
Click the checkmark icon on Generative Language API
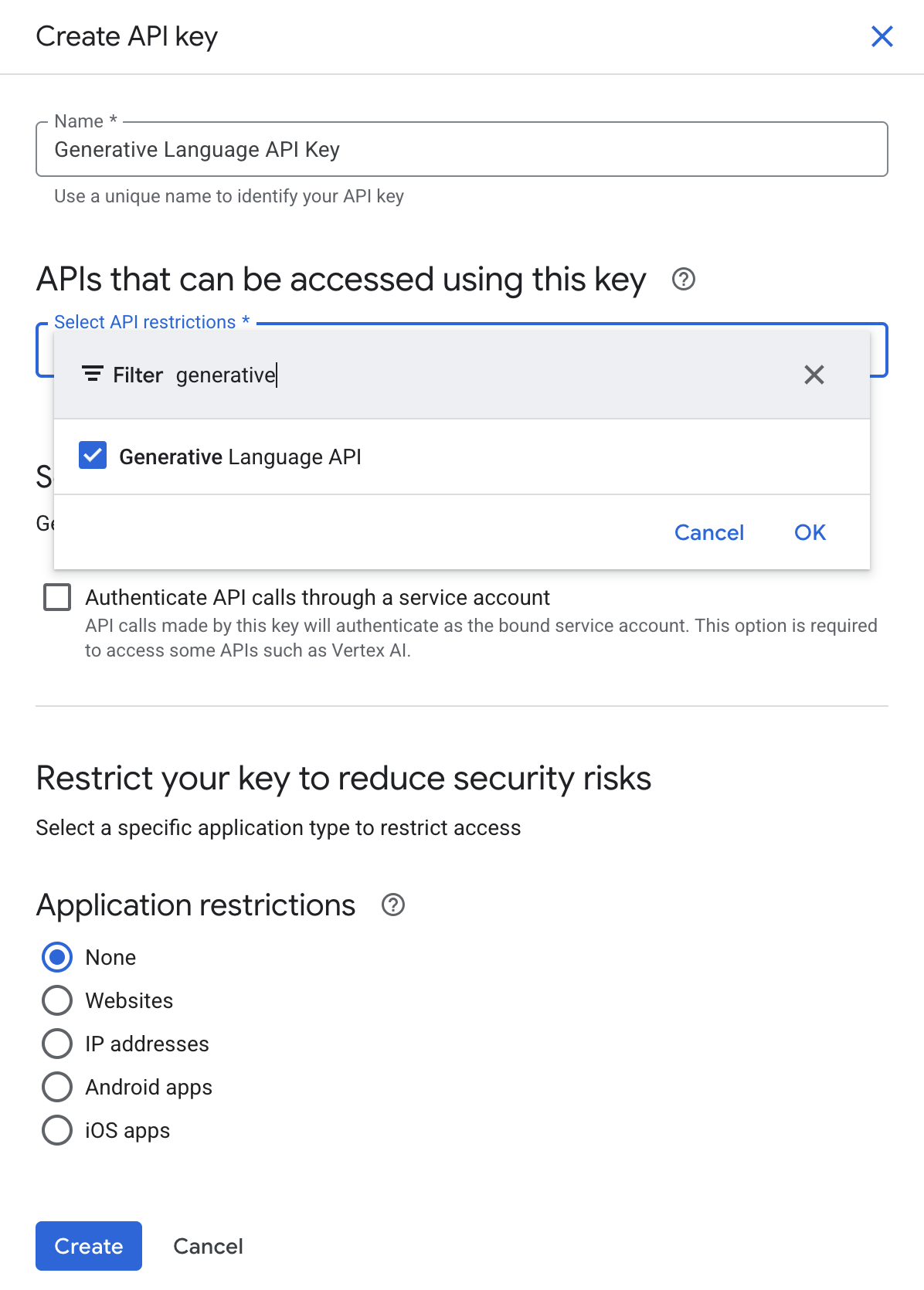click(x=92, y=456)
